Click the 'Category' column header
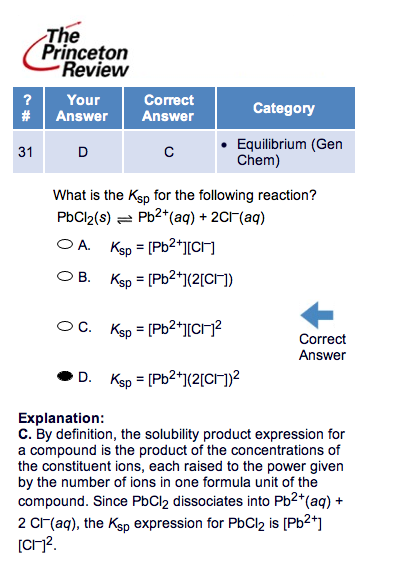The image size is (420, 584). tap(286, 108)
